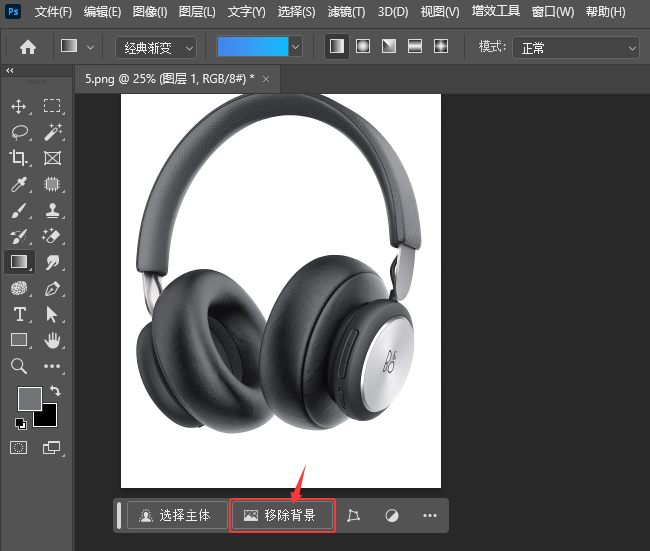Open the 选择(S) menu
The image size is (650, 551).
tap(296, 12)
